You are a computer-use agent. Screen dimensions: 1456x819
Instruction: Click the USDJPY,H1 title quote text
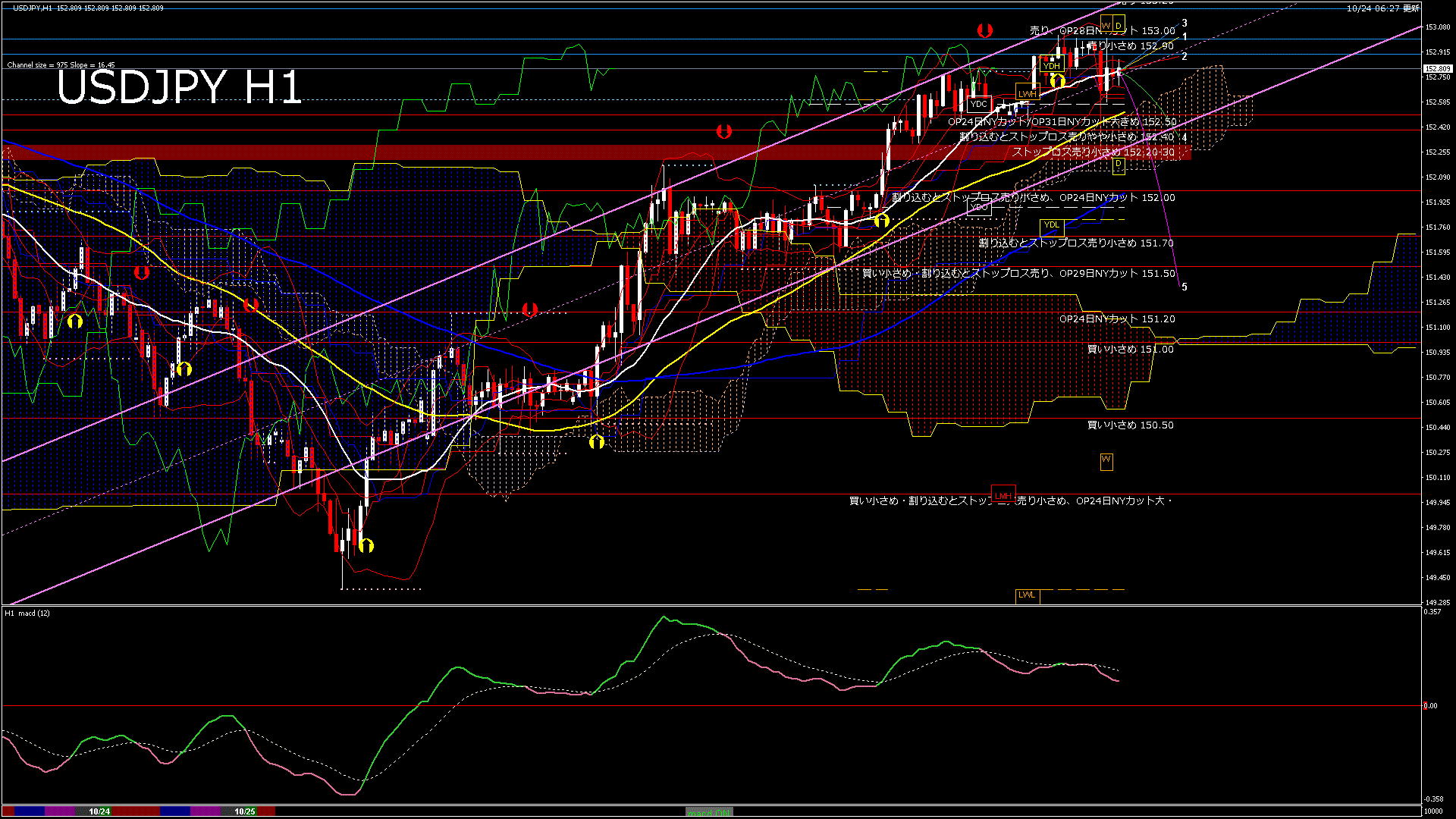[87, 8]
